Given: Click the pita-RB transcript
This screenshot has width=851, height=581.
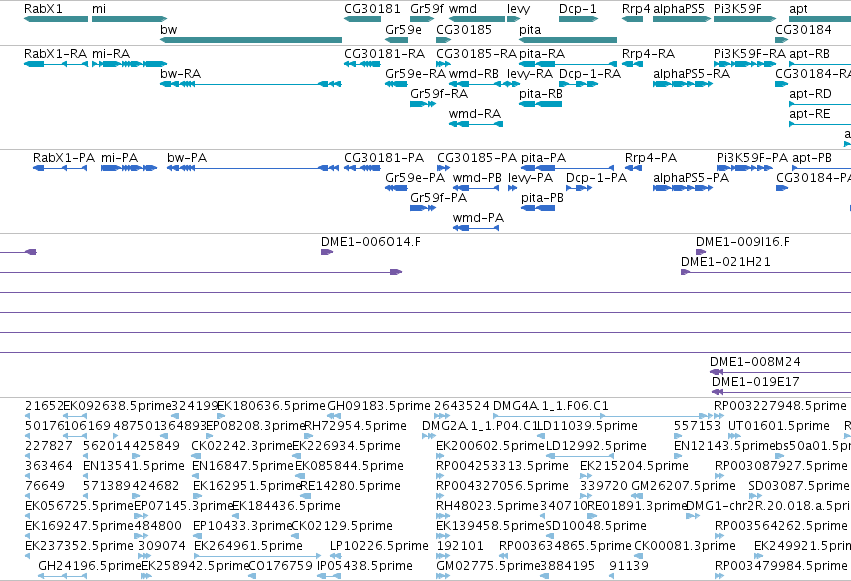Looking at the screenshot, I should (541, 104).
